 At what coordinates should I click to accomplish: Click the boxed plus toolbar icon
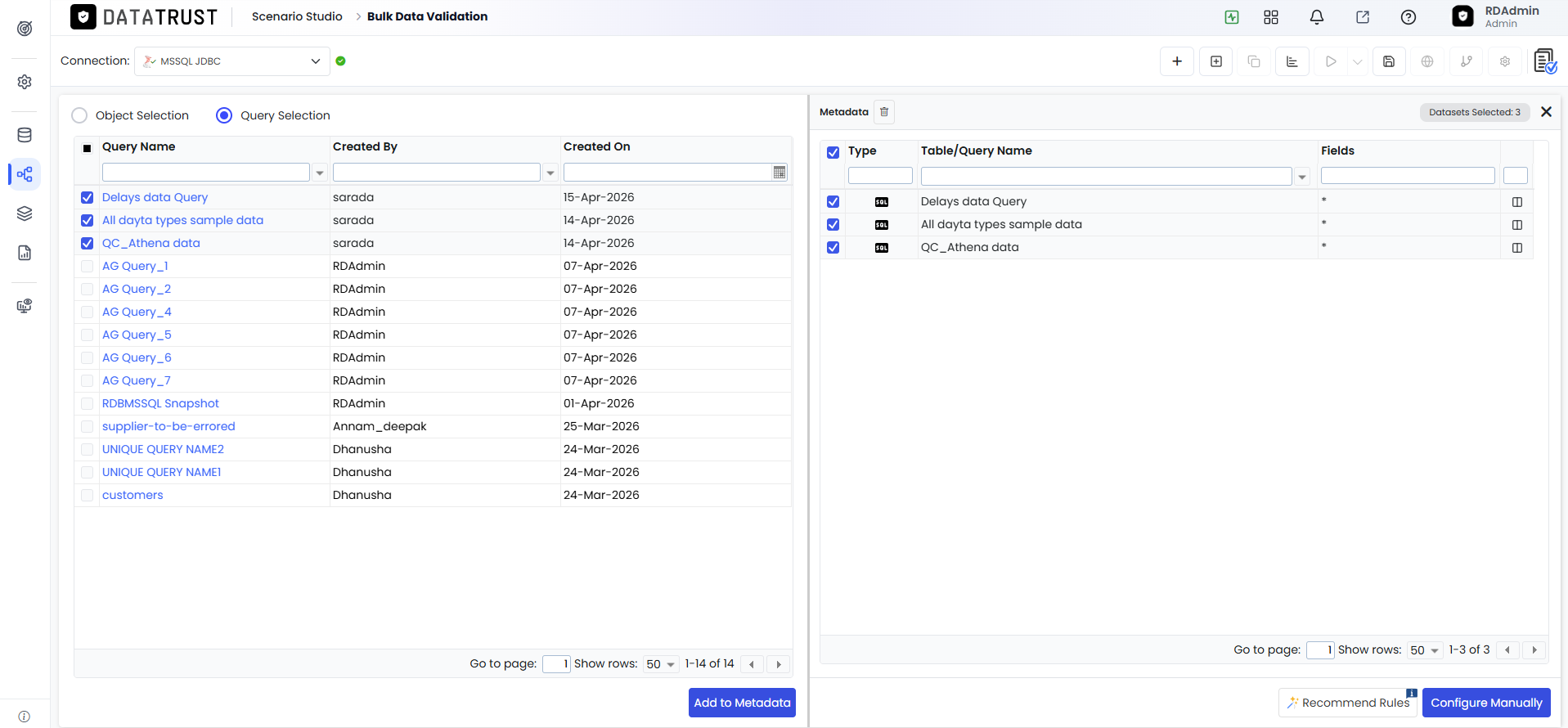(x=1216, y=61)
